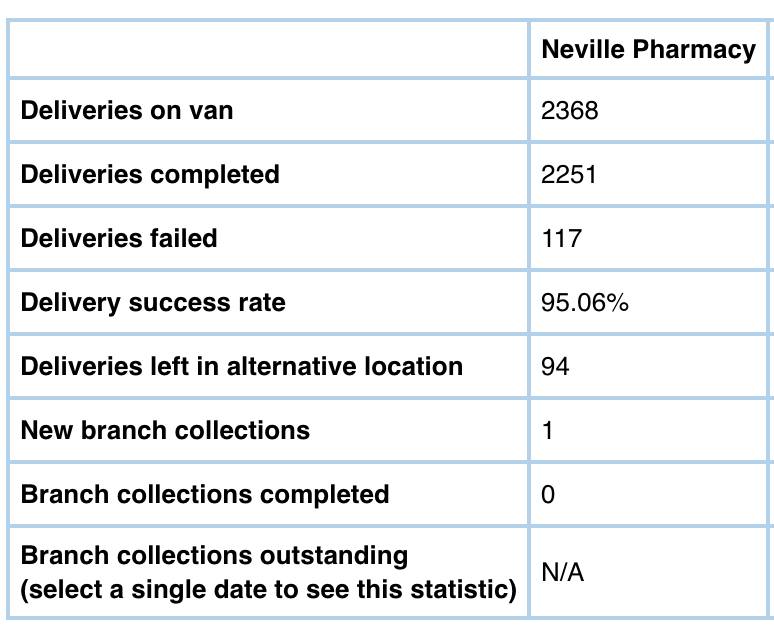The width and height of the screenshot is (774, 638).
Task: Select Deliveries left in alternative location label
Action: 242,366
